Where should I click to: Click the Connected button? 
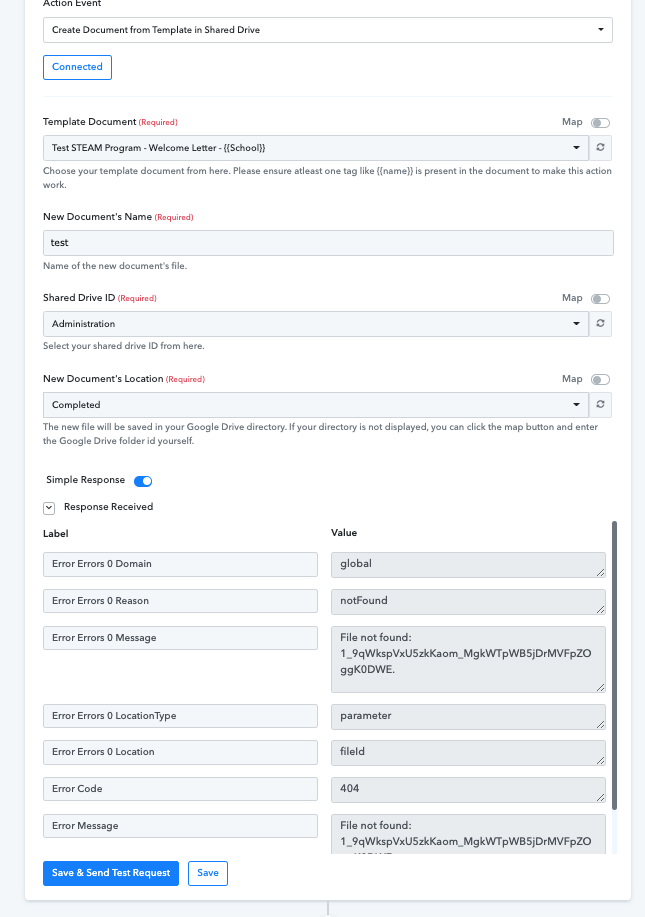77,67
